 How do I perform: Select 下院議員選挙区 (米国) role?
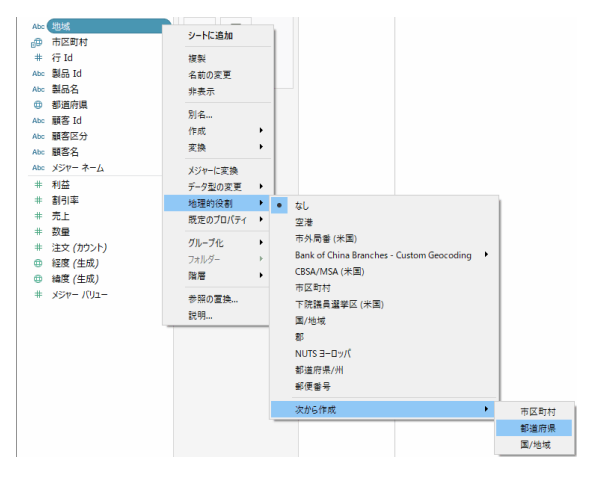339,304
